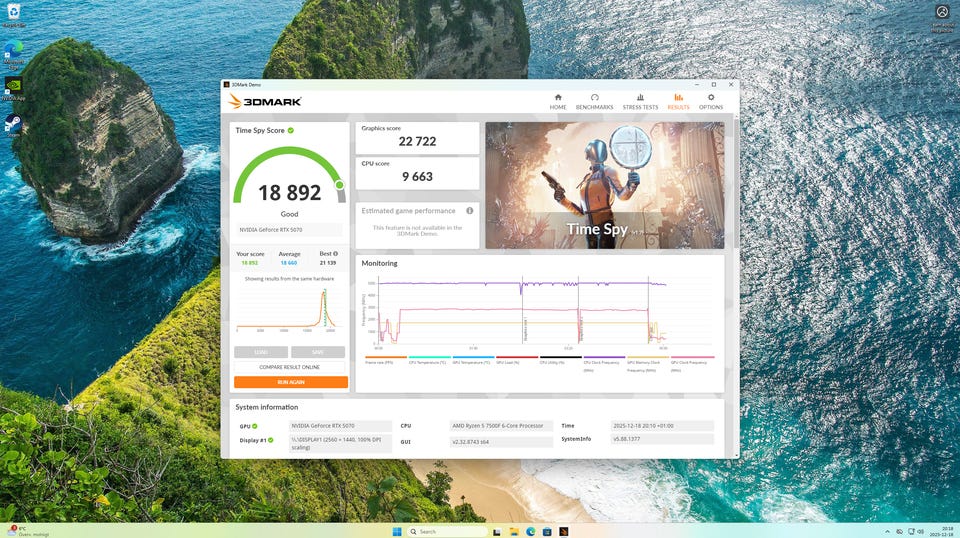Click the Save button
This screenshot has width=960, height=538.
click(x=318, y=352)
